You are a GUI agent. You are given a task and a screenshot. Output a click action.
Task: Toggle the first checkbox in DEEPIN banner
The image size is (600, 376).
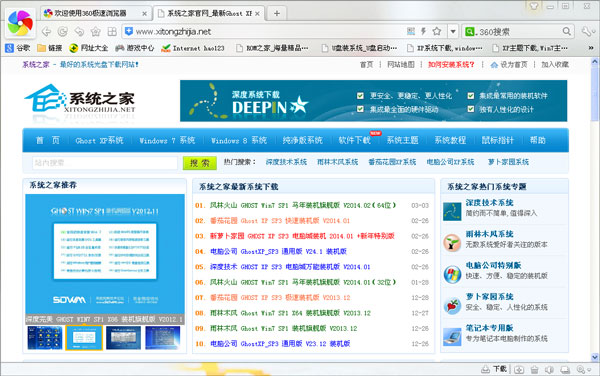click(360, 96)
